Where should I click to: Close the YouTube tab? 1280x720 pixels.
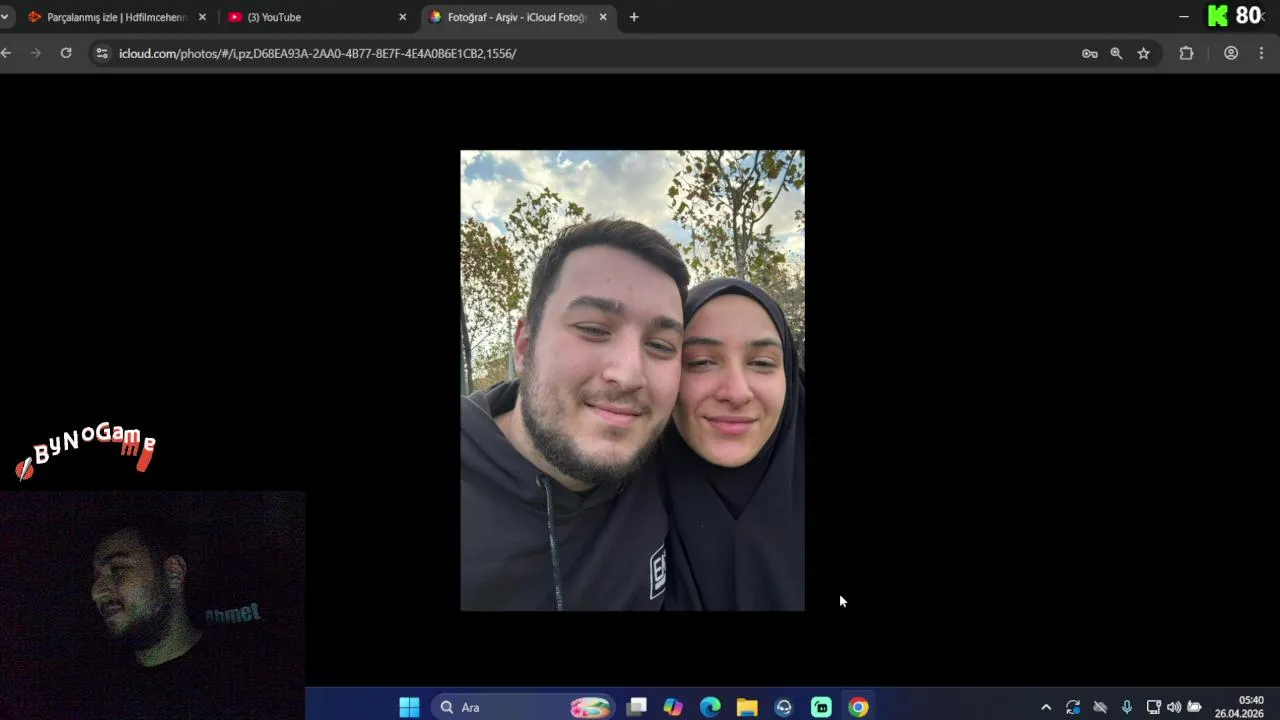[403, 17]
